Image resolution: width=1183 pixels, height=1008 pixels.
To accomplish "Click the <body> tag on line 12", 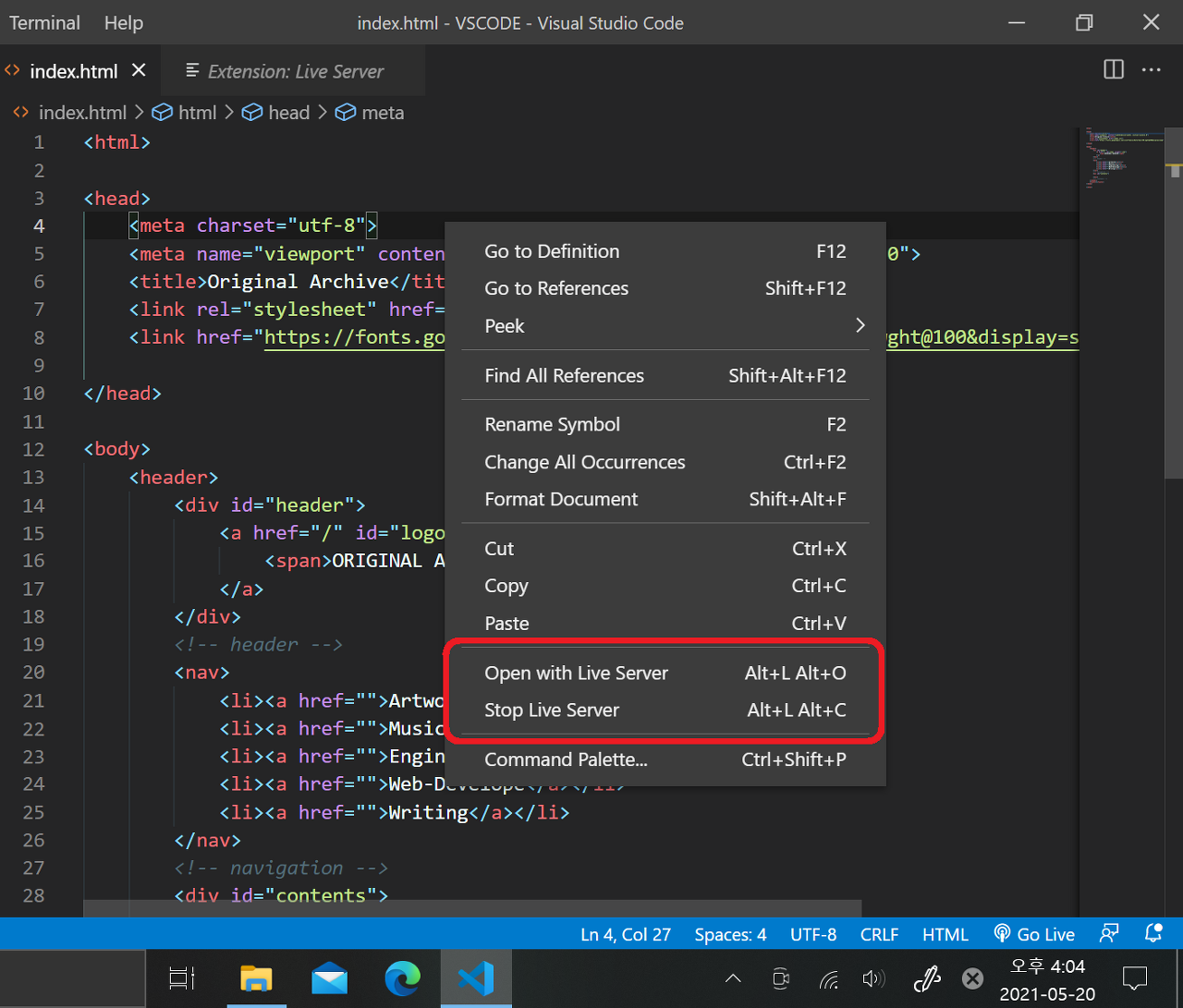I will point(116,449).
